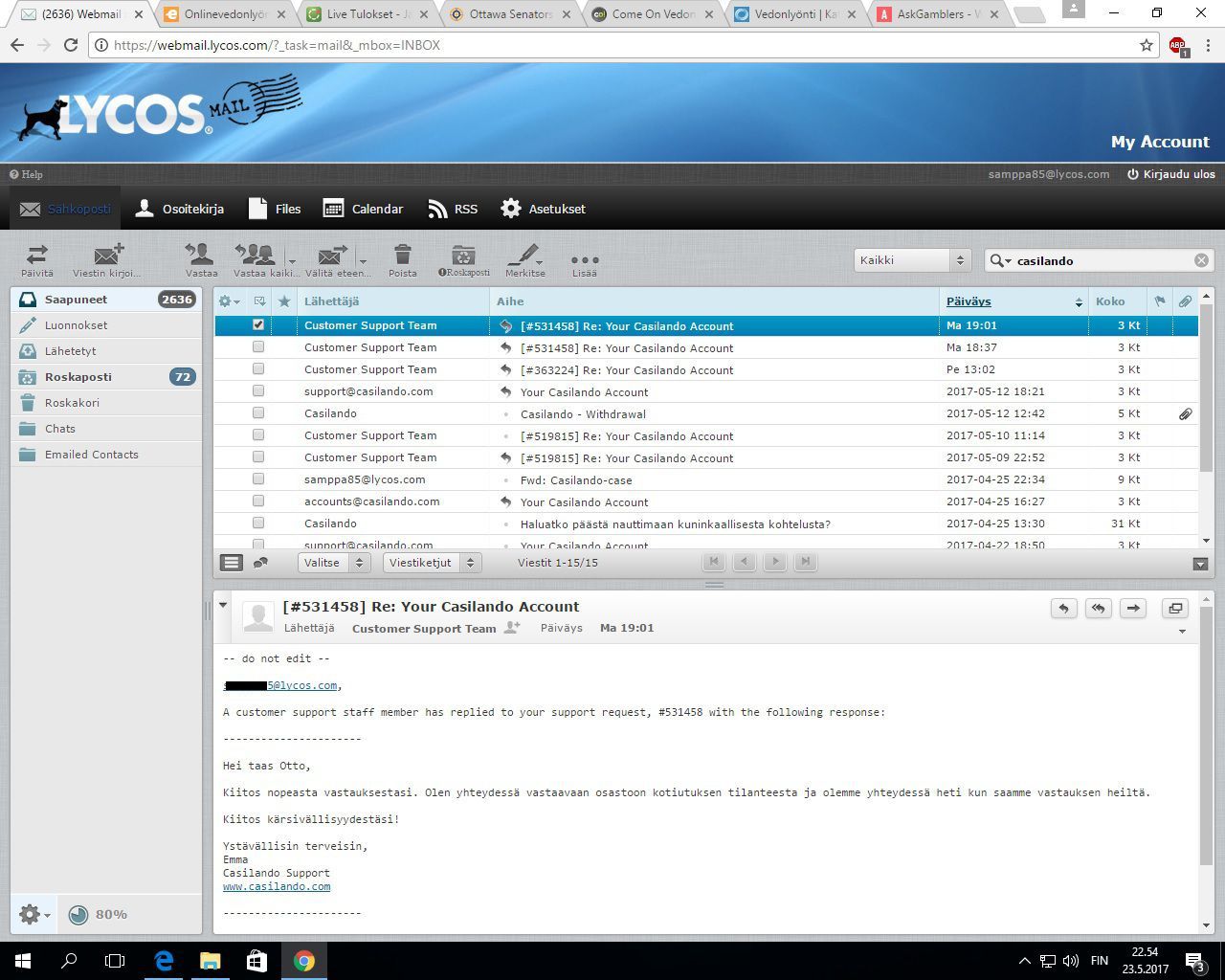Reply to all using preview header icon

coord(1099,609)
